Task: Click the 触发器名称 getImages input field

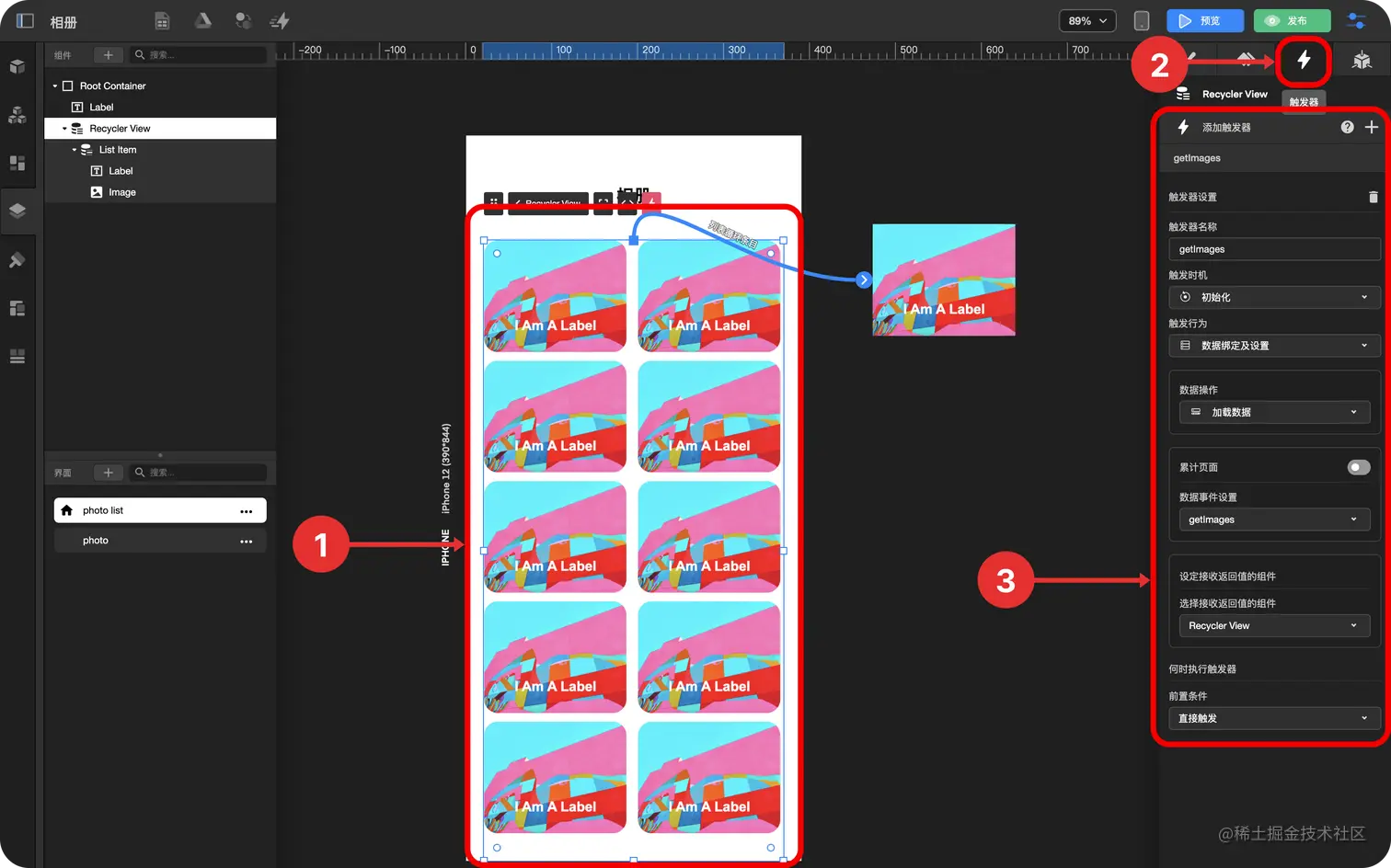Action: (1274, 249)
